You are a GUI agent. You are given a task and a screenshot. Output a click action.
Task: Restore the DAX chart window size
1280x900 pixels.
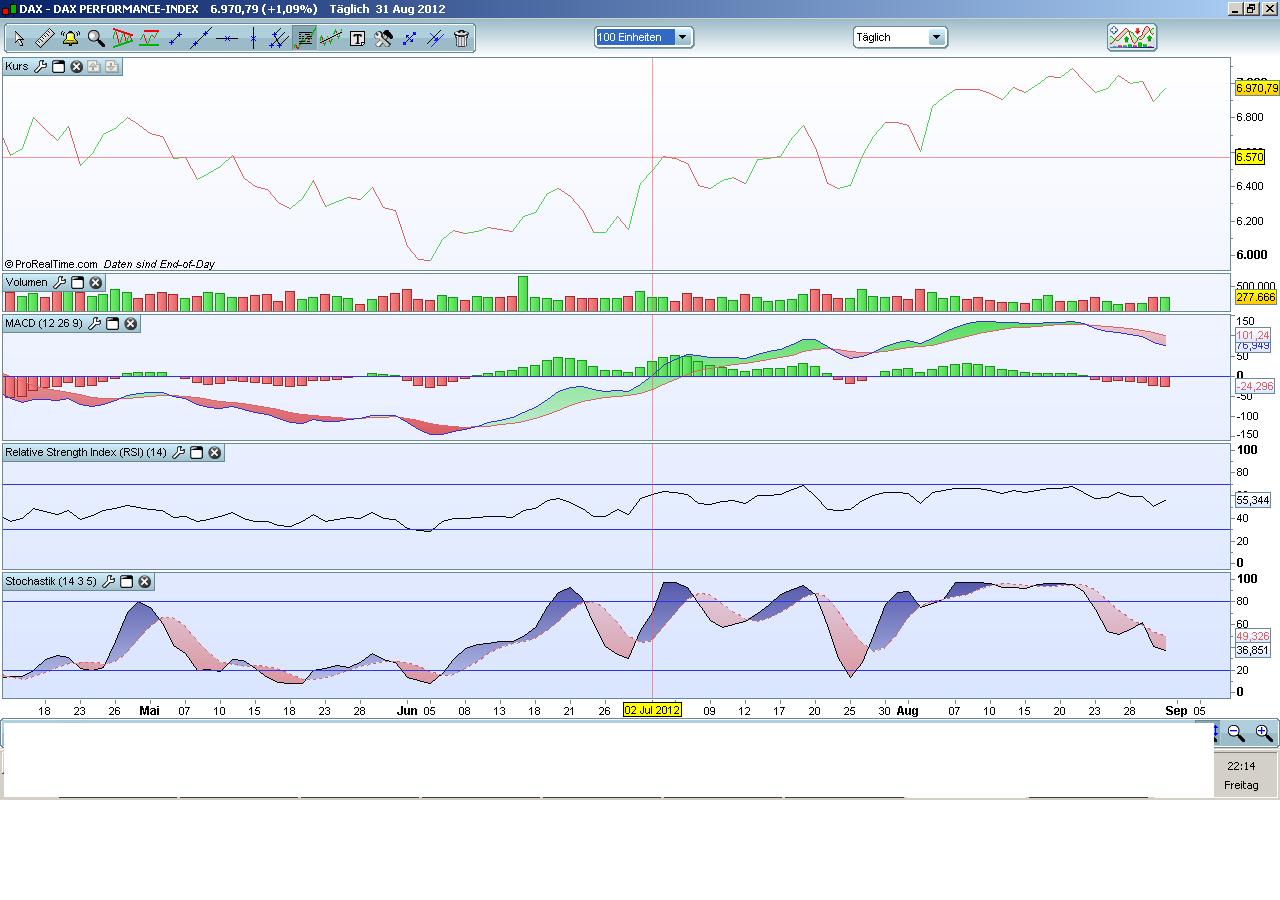point(1251,9)
